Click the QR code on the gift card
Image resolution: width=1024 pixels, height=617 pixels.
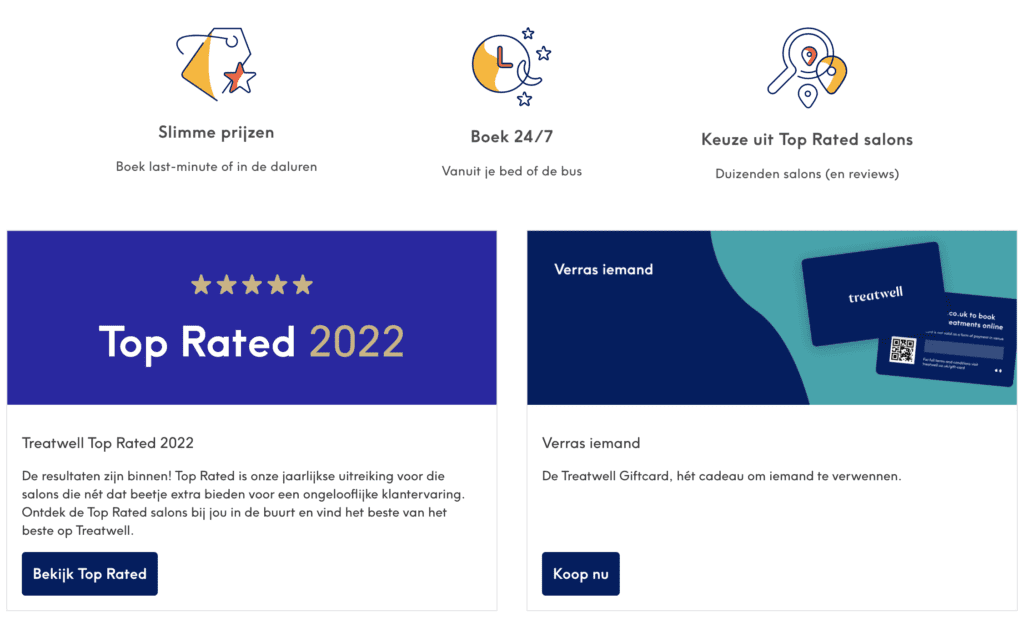902,351
